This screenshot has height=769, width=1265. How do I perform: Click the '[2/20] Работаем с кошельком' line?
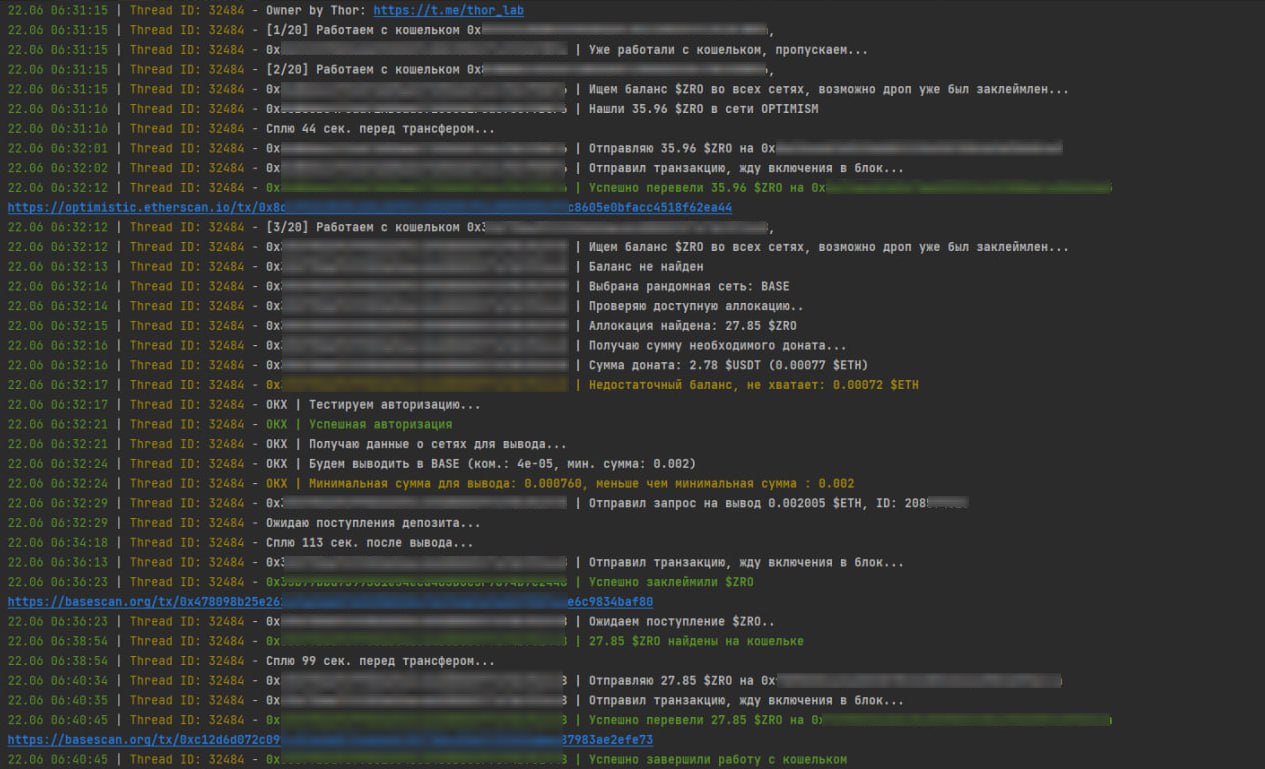pos(520,69)
